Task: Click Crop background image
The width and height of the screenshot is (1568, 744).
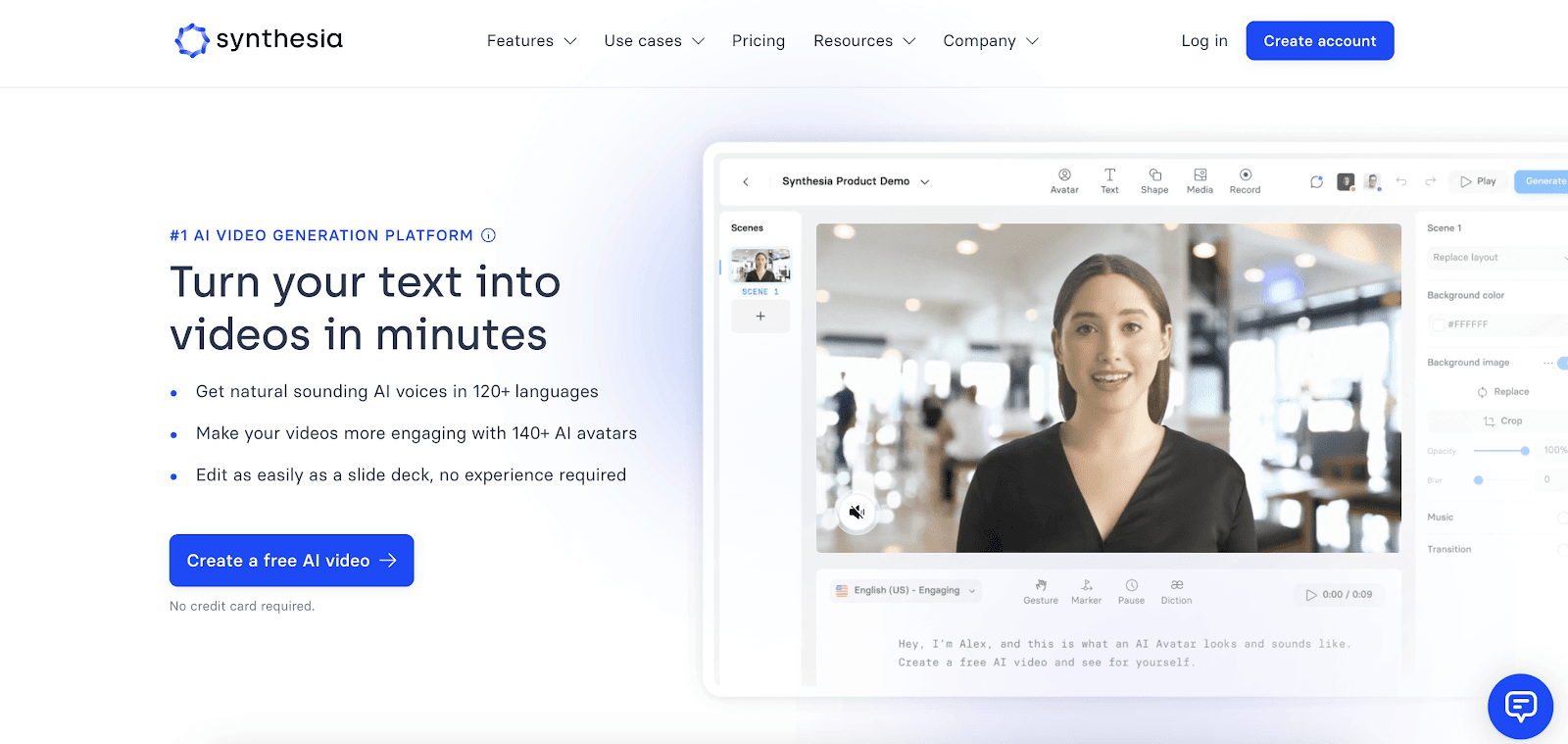Action: 1502,421
